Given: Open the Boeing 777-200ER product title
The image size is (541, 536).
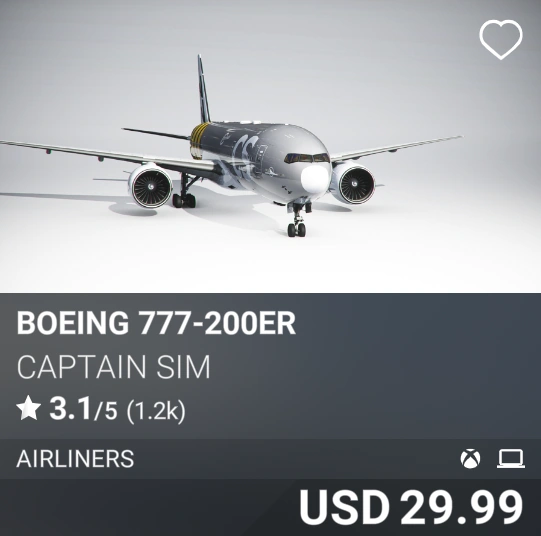Looking at the screenshot, I should pos(156,323).
